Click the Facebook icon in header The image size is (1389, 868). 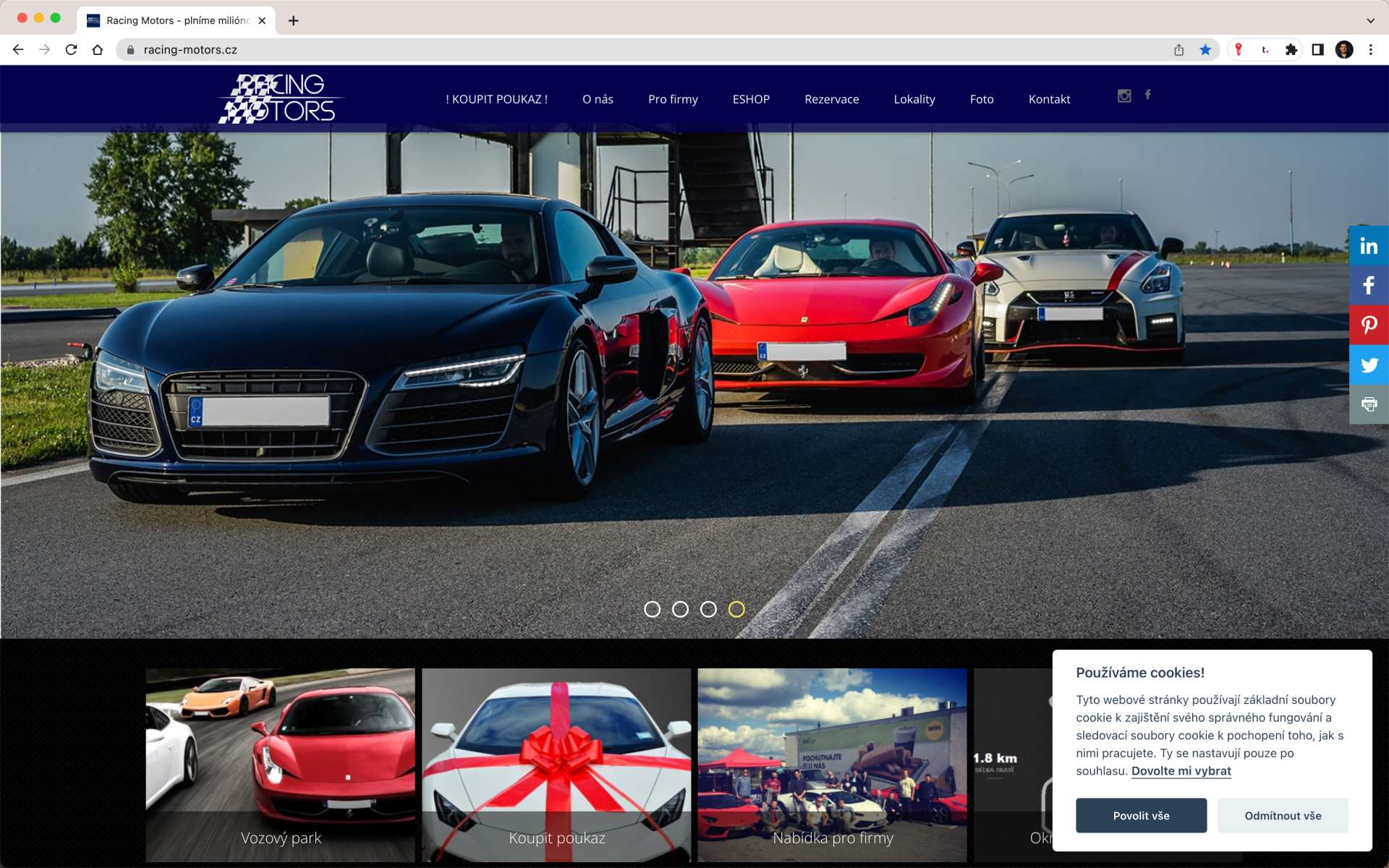point(1147,95)
